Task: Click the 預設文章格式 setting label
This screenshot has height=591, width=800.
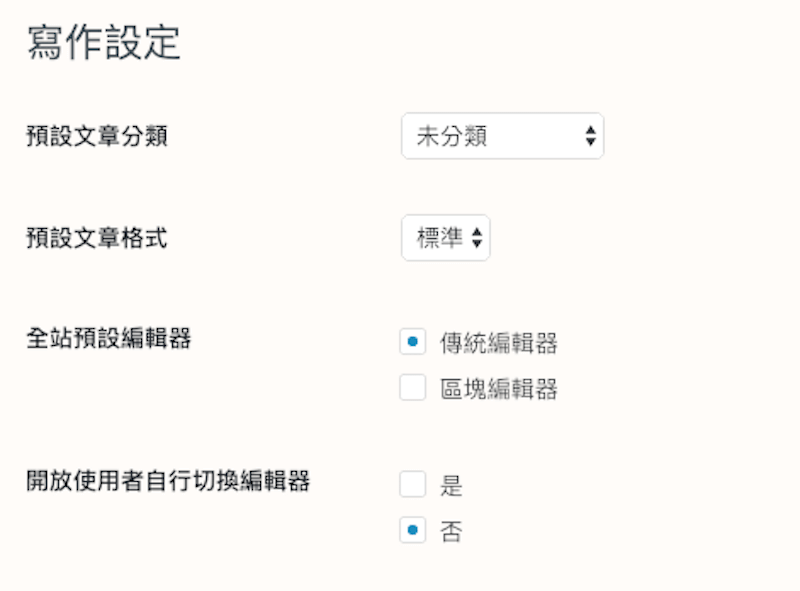Action: click(x=97, y=238)
